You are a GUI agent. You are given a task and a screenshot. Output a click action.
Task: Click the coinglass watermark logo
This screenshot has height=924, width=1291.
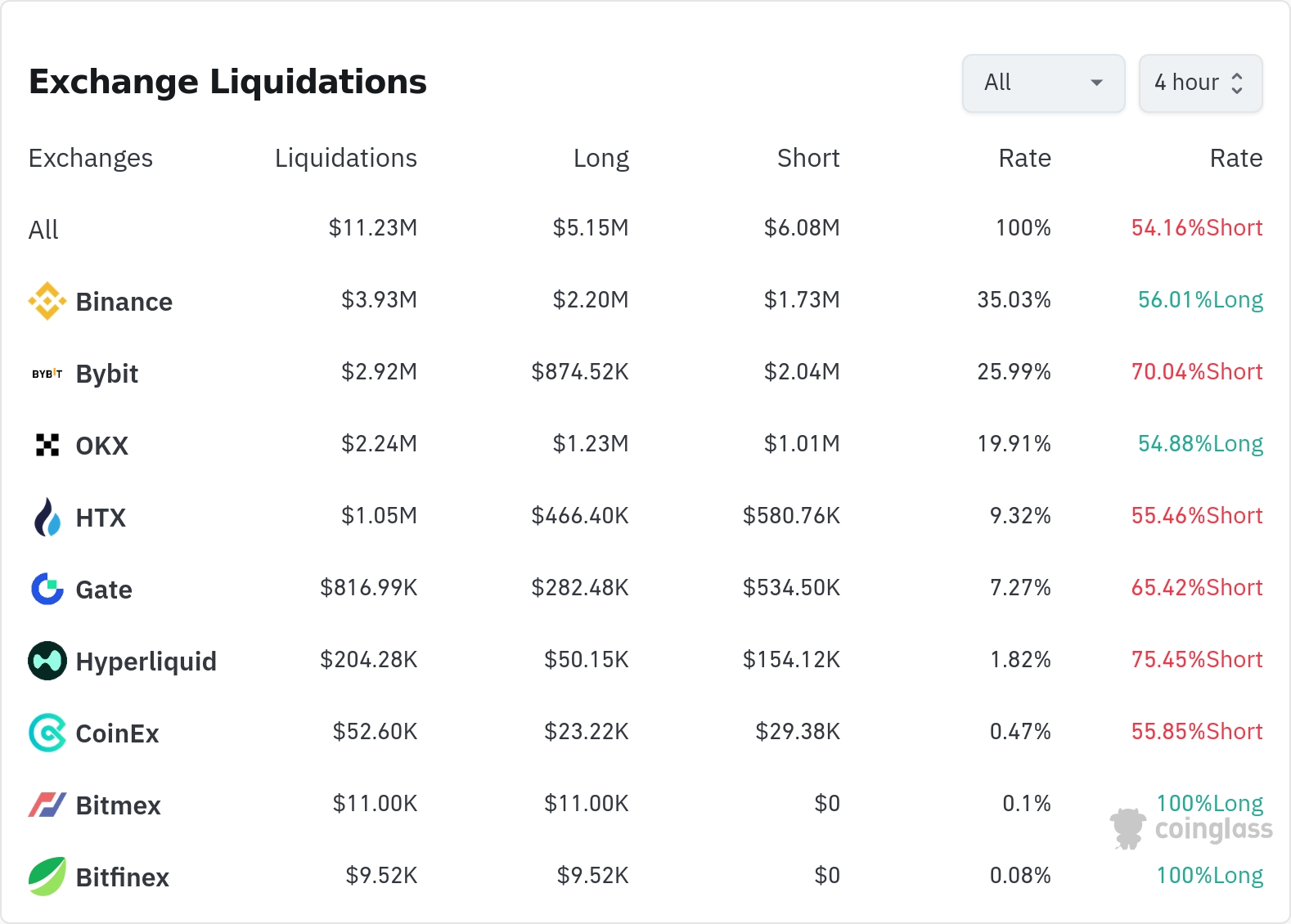point(1191,829)
